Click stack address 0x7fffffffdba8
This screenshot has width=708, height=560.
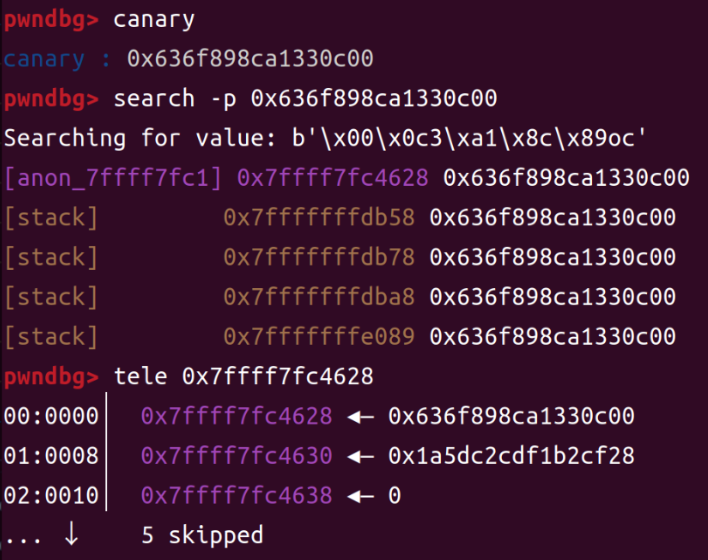pos(319,297)
